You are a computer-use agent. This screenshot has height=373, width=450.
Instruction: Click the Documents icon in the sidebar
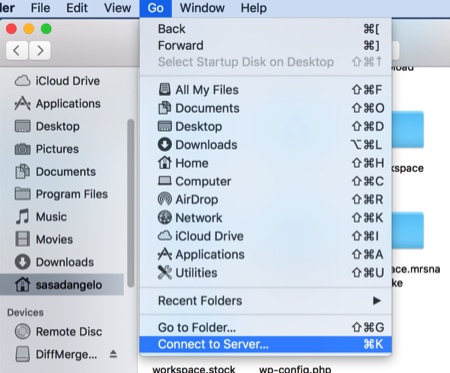pyautogui.click(x=22, y=172)
